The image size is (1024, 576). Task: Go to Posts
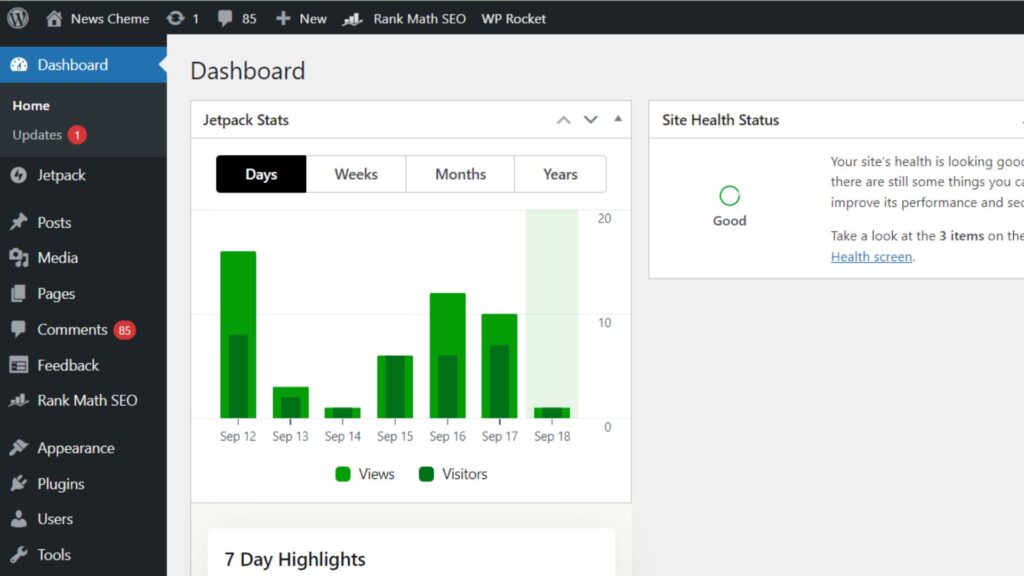click(54, 223)
